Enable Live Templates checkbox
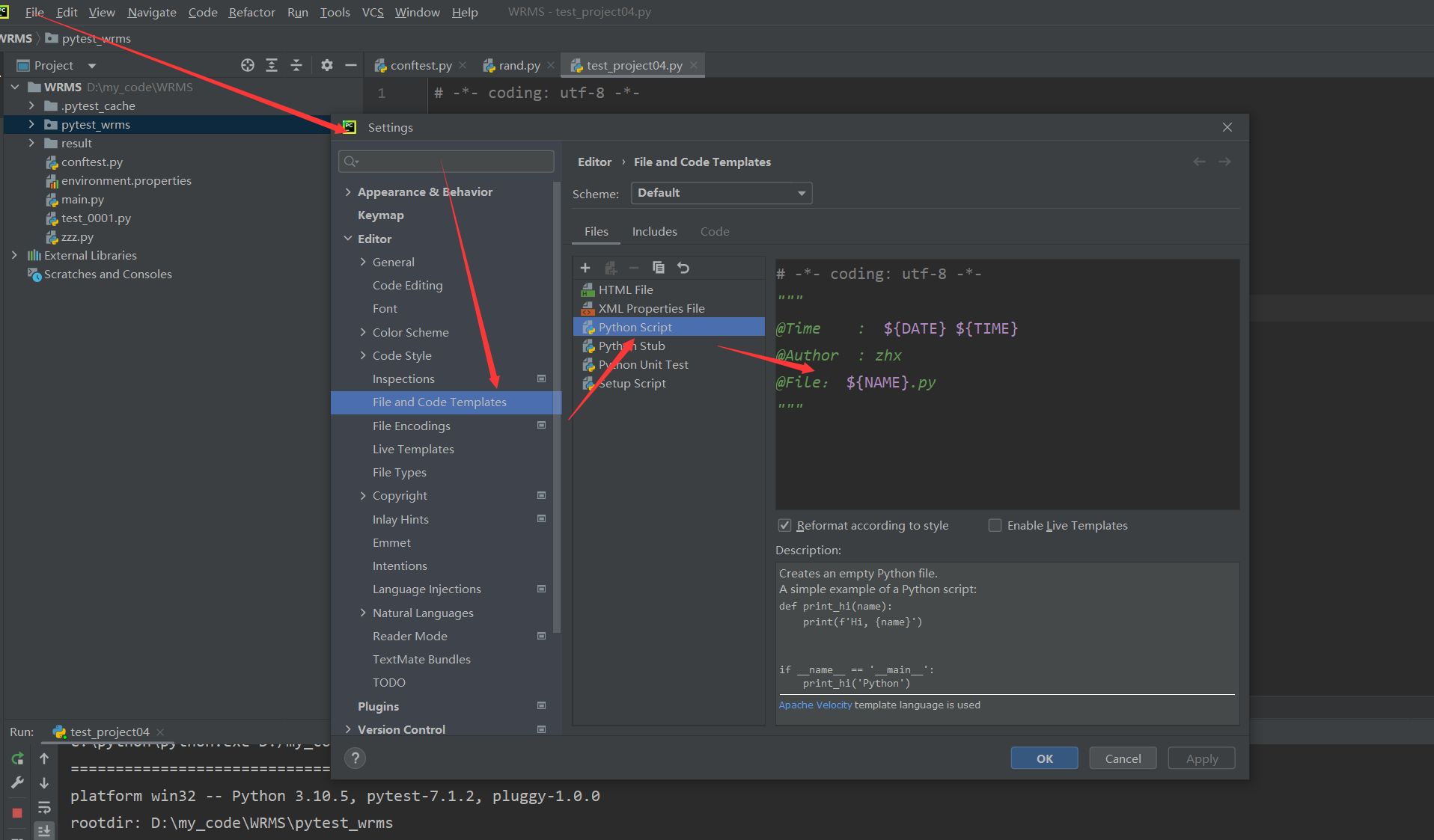 995,526
